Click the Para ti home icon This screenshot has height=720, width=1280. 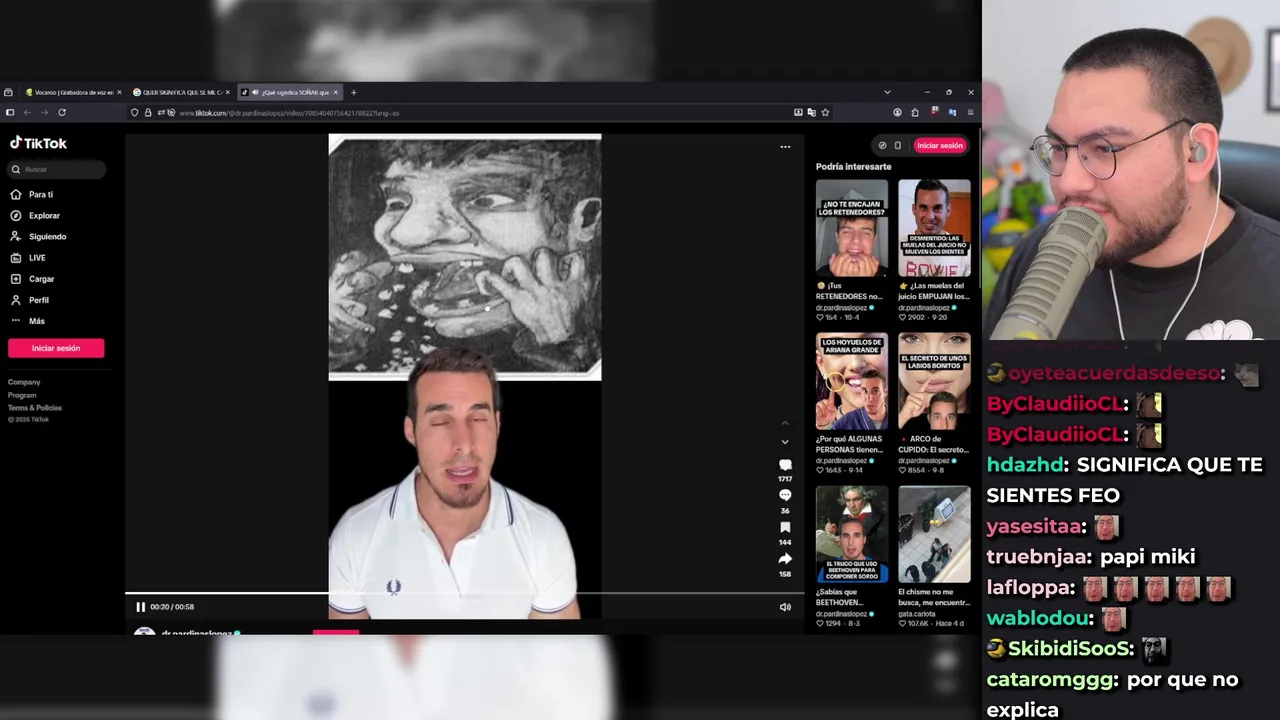(15, 194)
